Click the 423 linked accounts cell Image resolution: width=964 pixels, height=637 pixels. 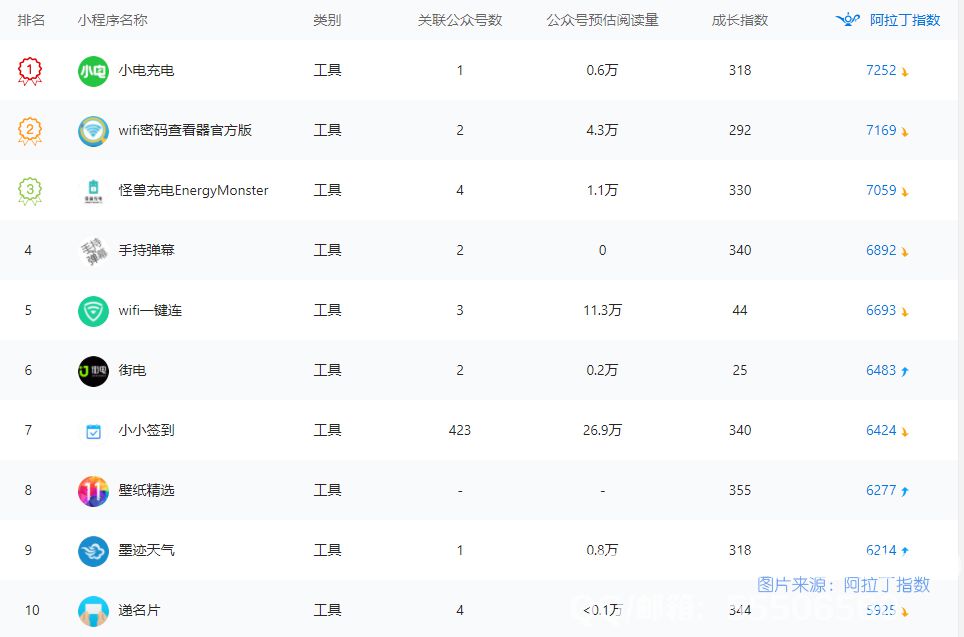coord(460,430)
